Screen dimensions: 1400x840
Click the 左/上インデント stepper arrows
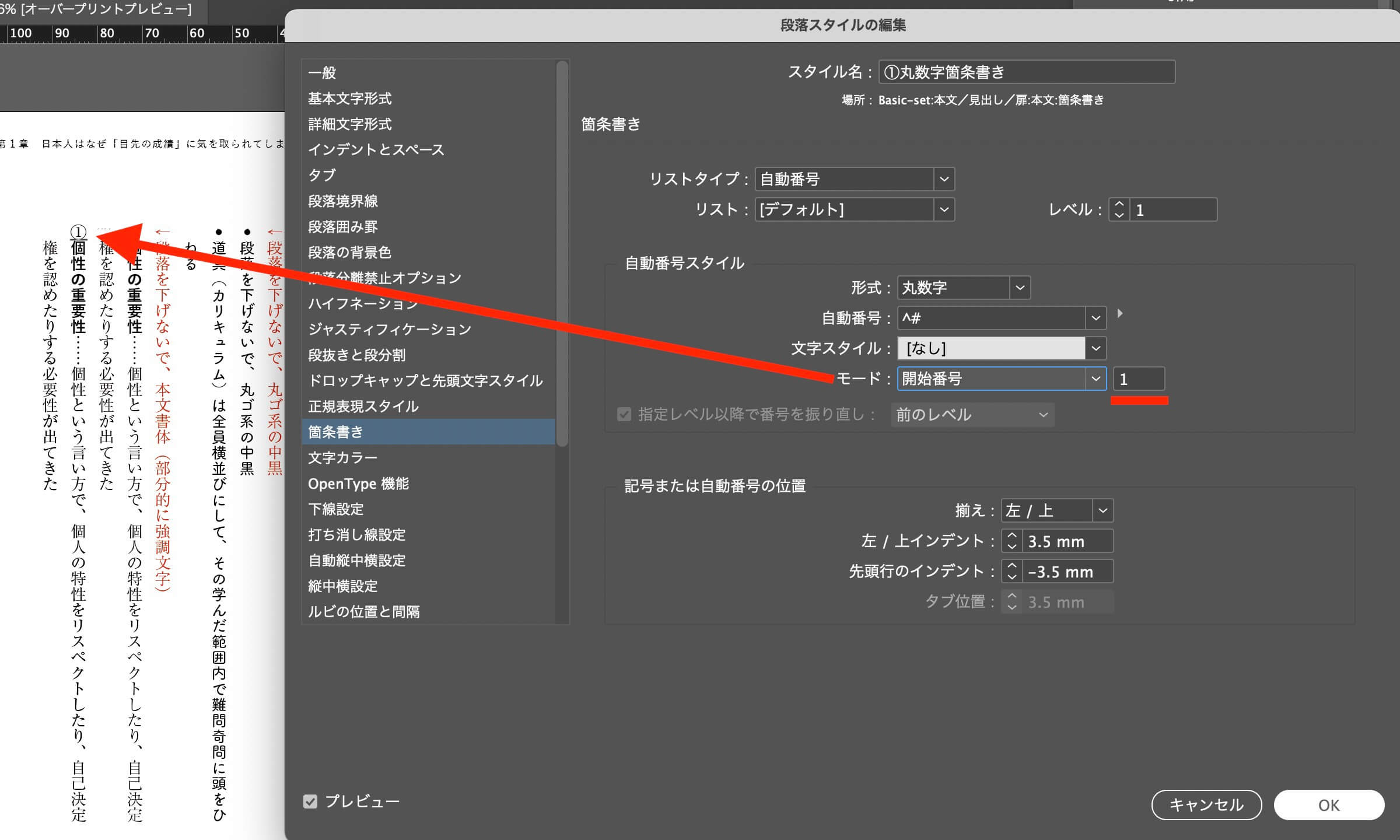(x=1012, y=541)
